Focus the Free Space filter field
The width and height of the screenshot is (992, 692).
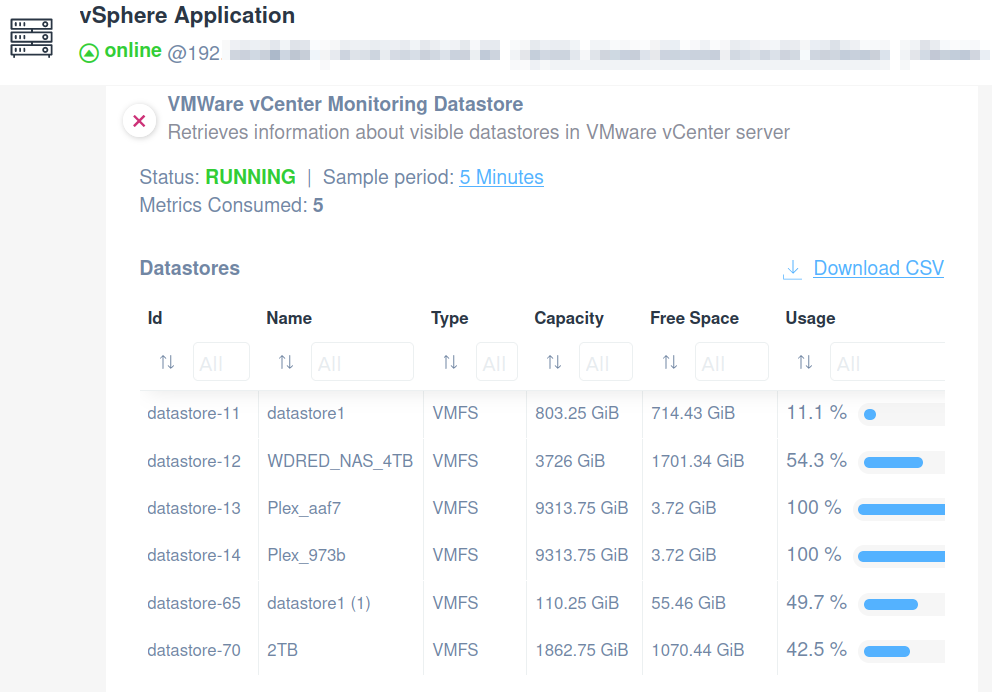coord(732,362)
